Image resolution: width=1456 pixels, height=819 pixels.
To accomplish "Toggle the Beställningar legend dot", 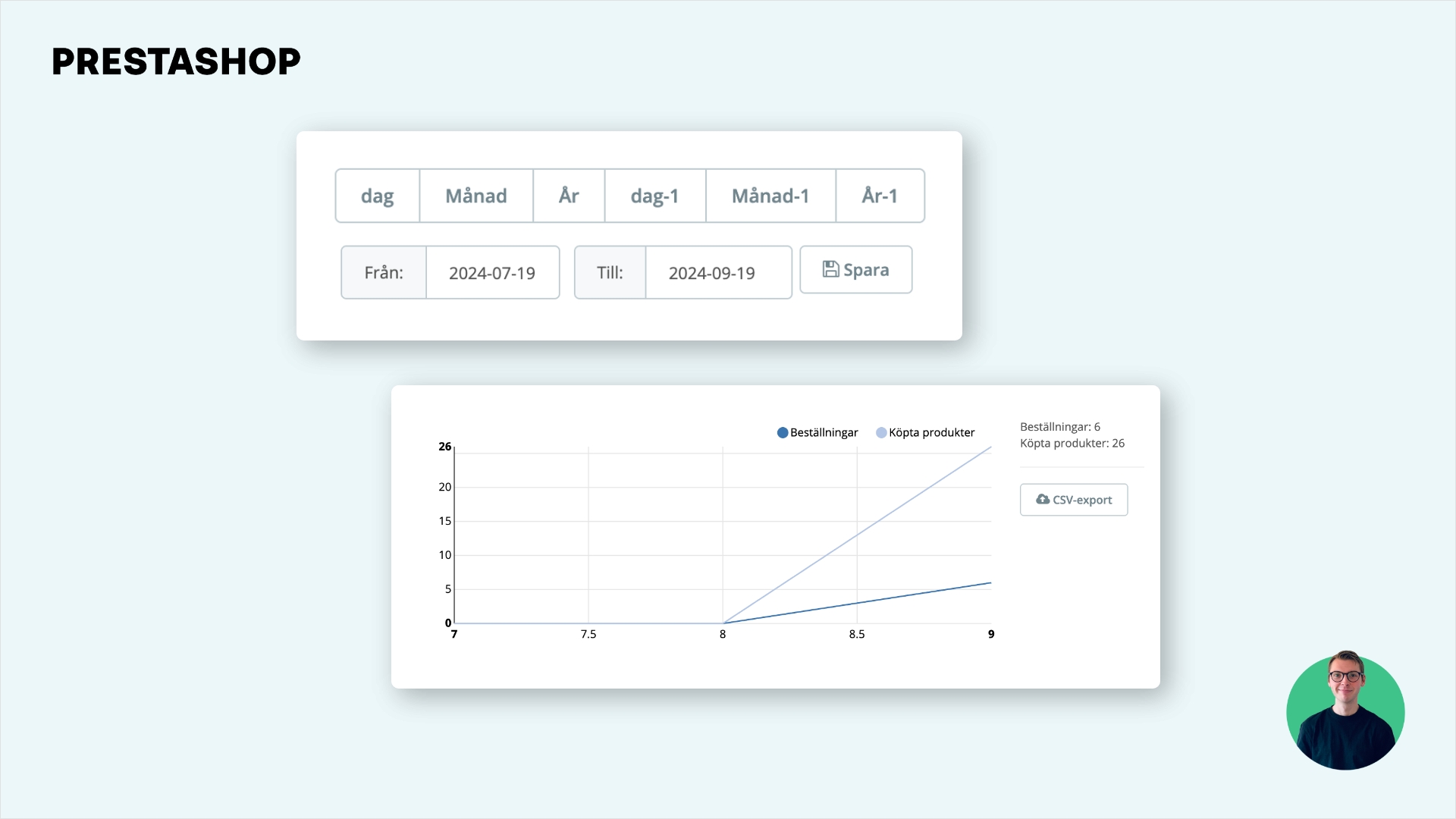I will 783,432.
